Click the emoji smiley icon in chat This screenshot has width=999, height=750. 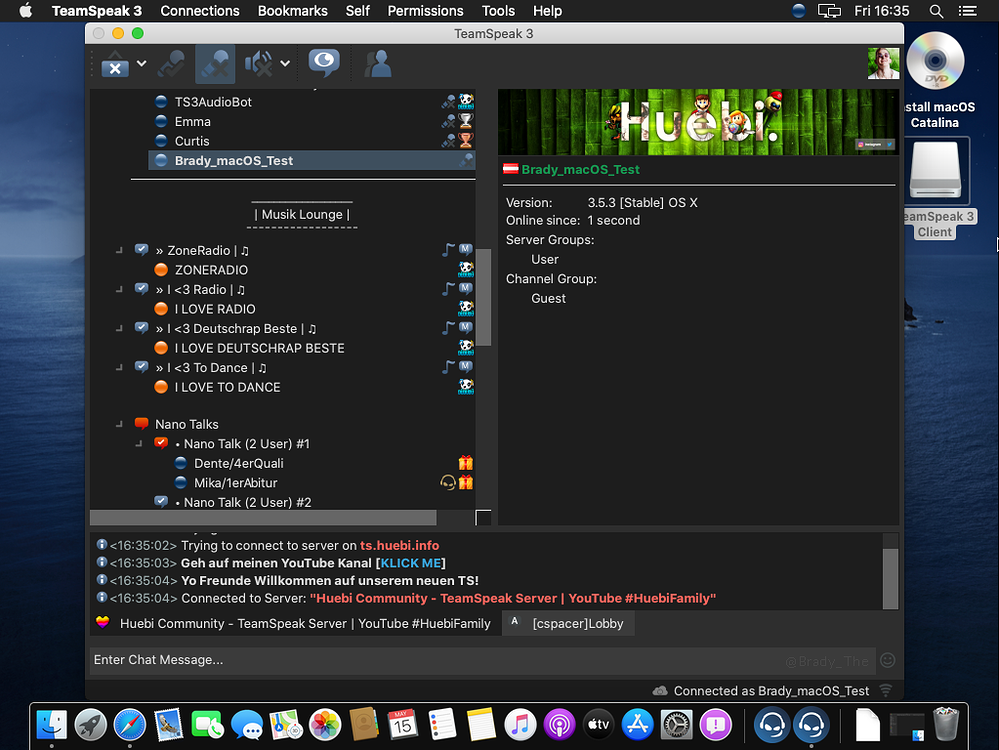(x=887, y=660)
